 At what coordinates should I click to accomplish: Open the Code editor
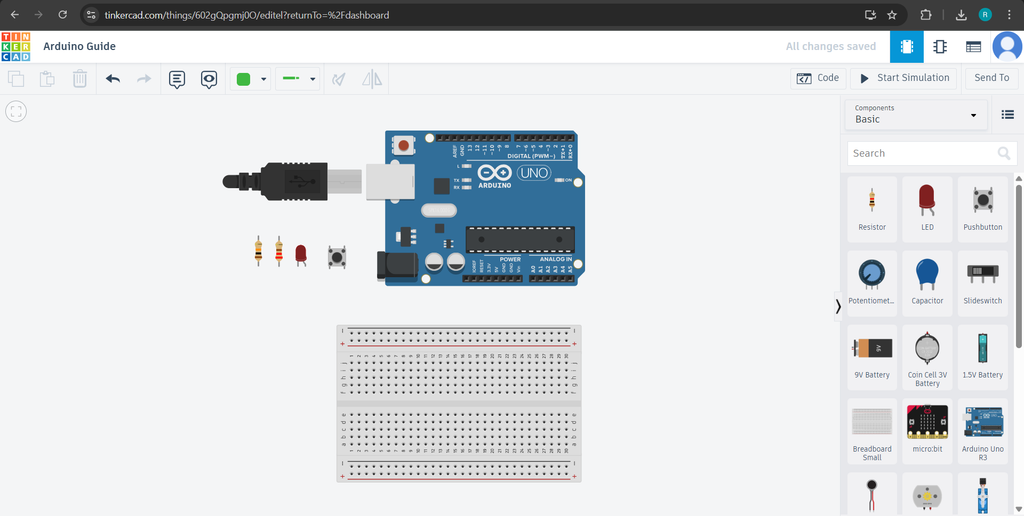(818, 78)
